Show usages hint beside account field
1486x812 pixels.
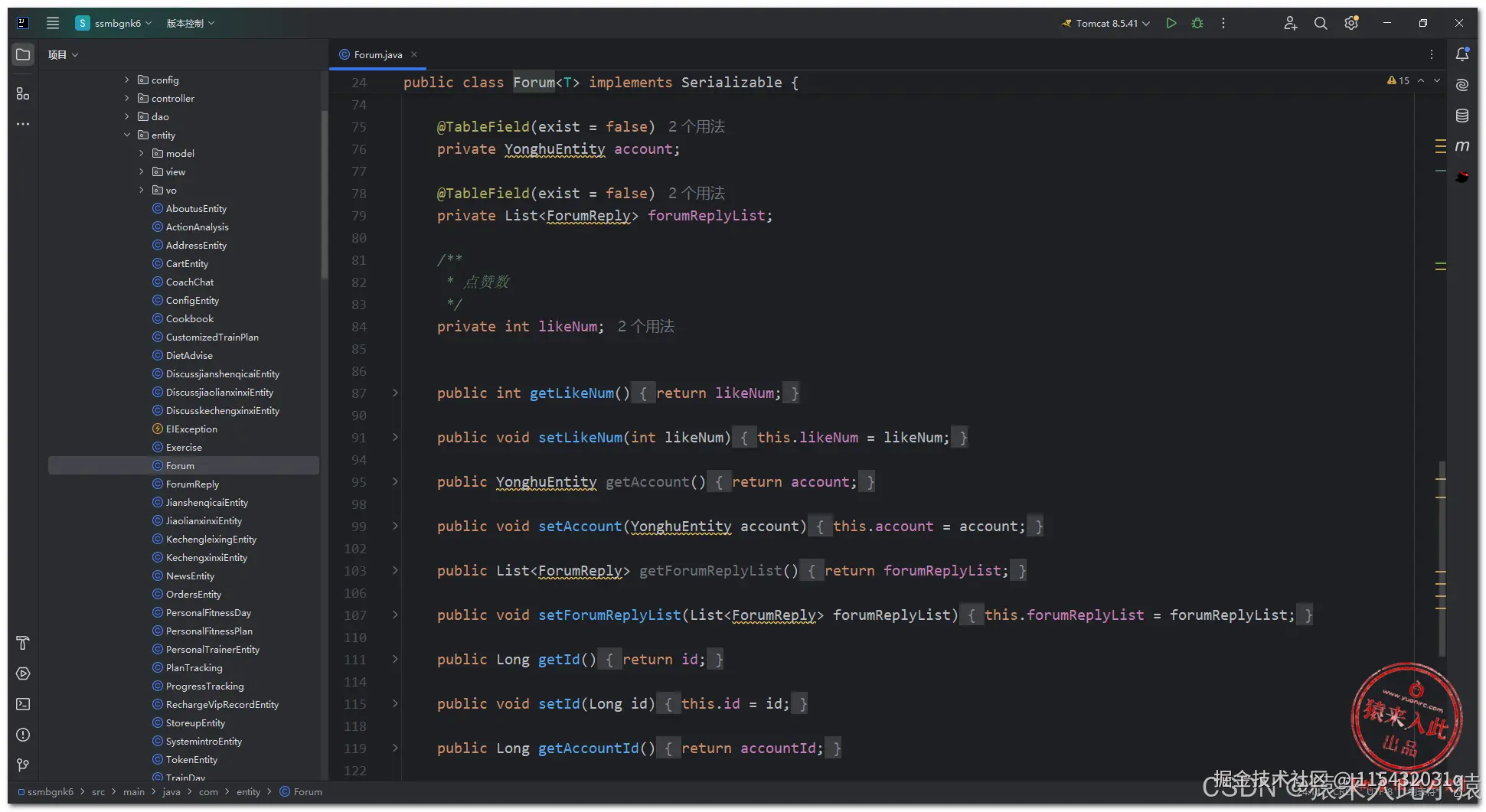tap(697, 126)
